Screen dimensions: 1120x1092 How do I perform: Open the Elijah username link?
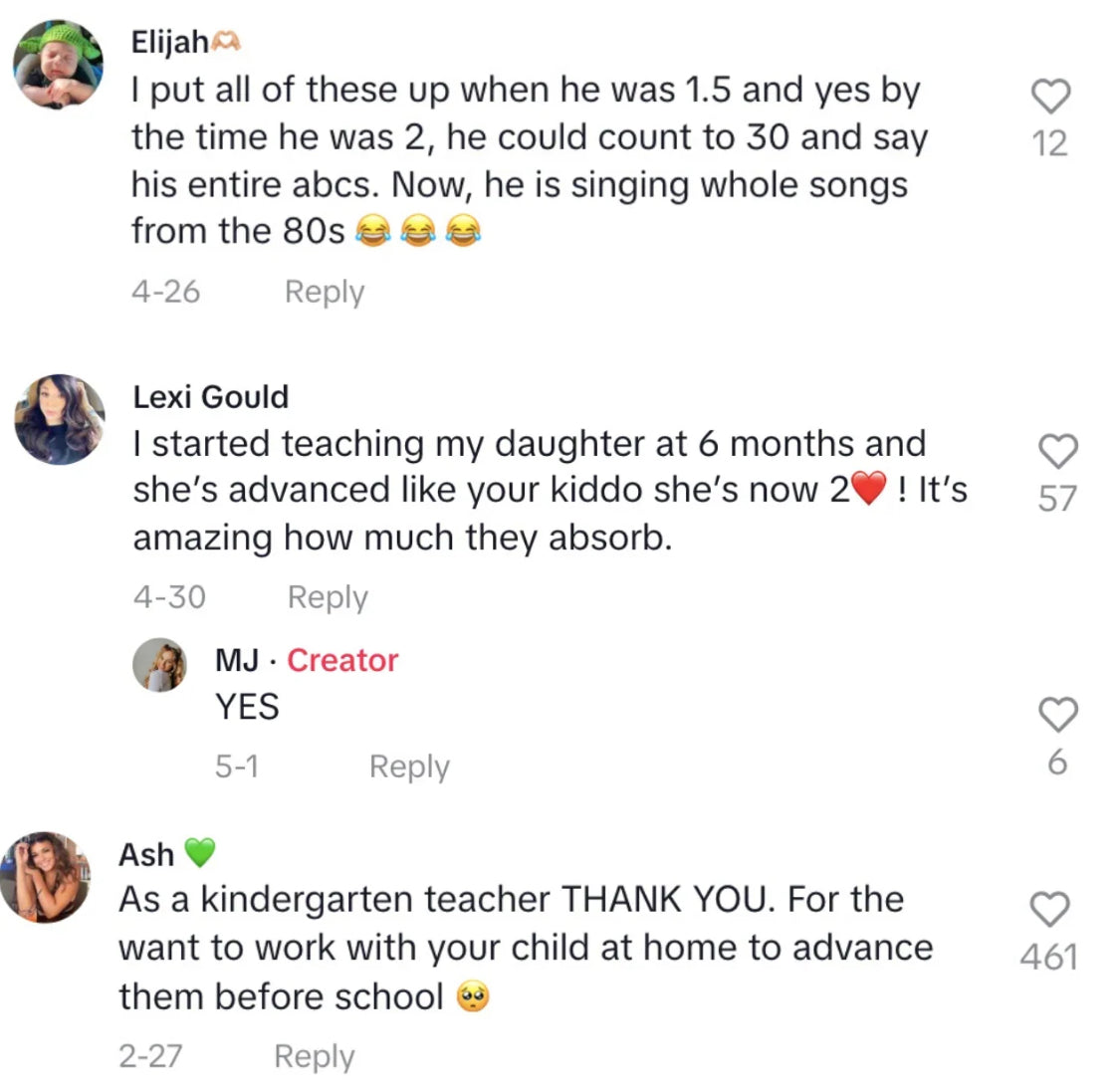170,42
